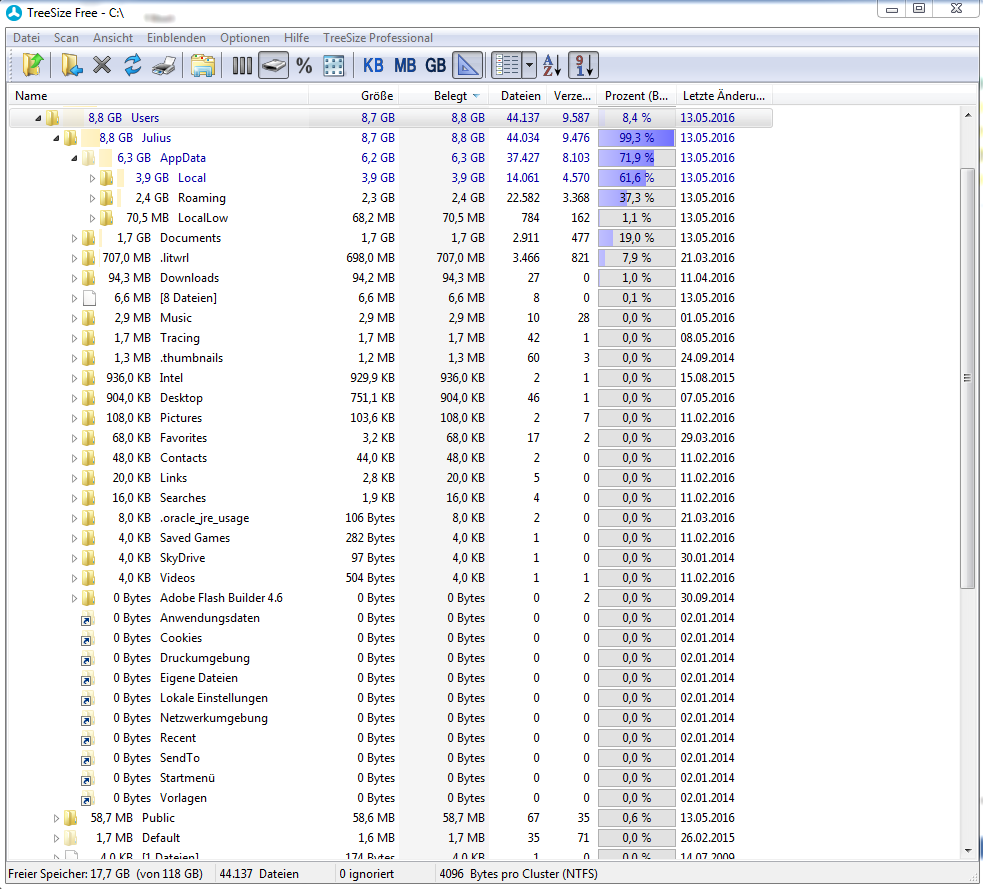Sort by the Letzte Änderung column header
The image size is (983, 889).
pos(723,96)
